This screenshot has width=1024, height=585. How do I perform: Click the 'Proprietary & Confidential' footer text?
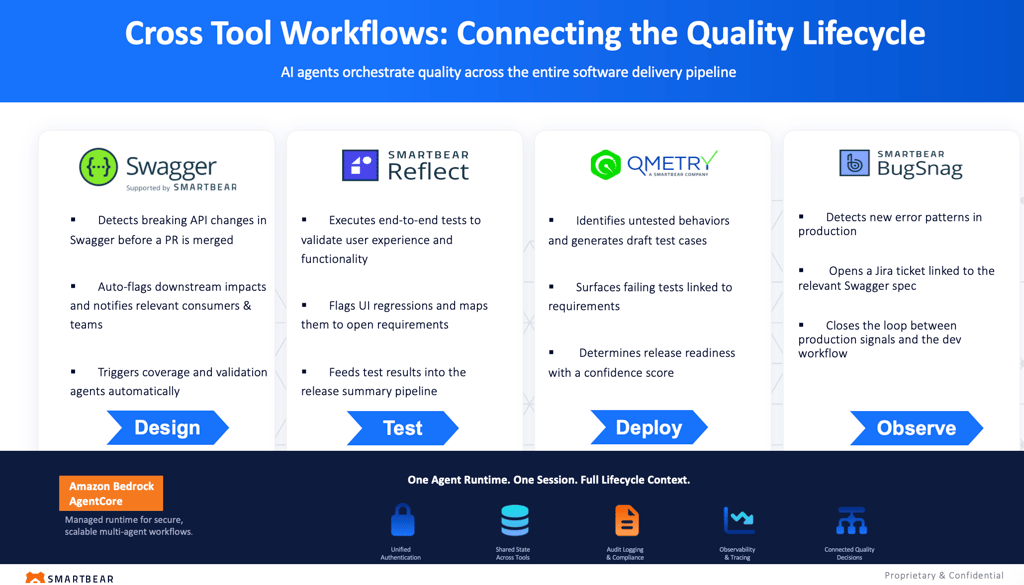[x=944, y=575]
